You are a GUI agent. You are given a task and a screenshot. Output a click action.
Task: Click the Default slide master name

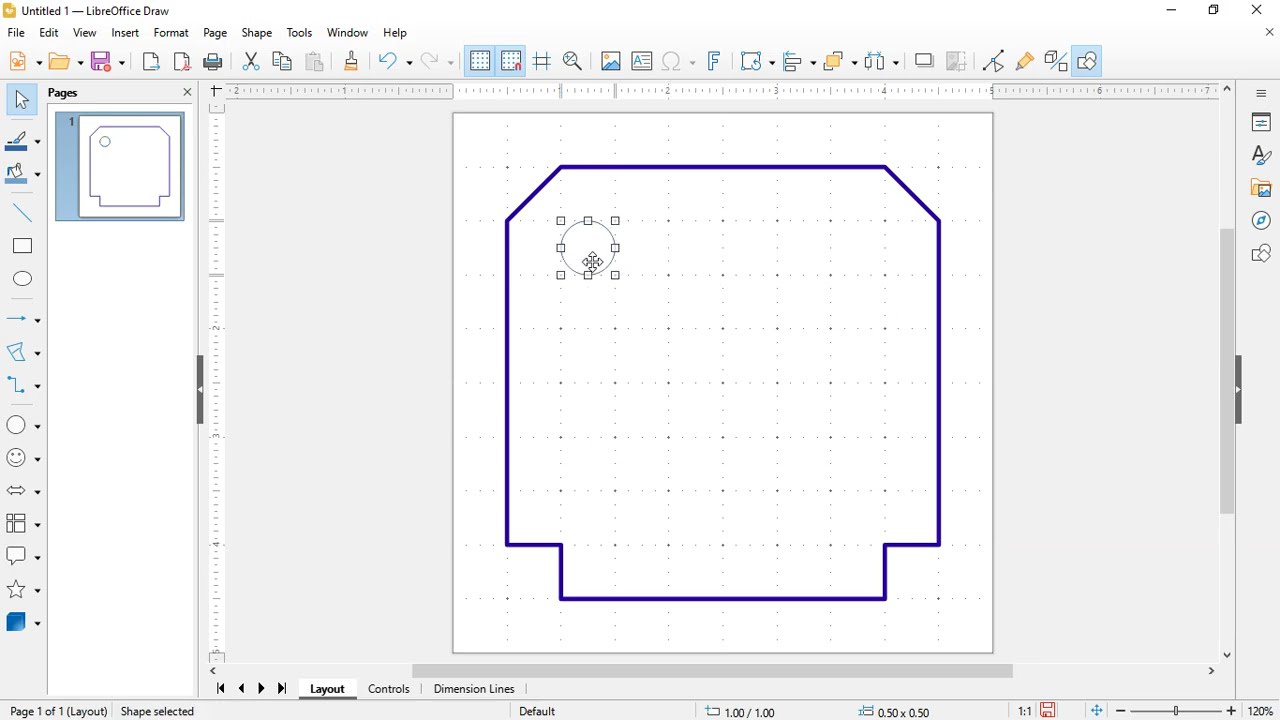pyautogui.click(x=538, y=712)
